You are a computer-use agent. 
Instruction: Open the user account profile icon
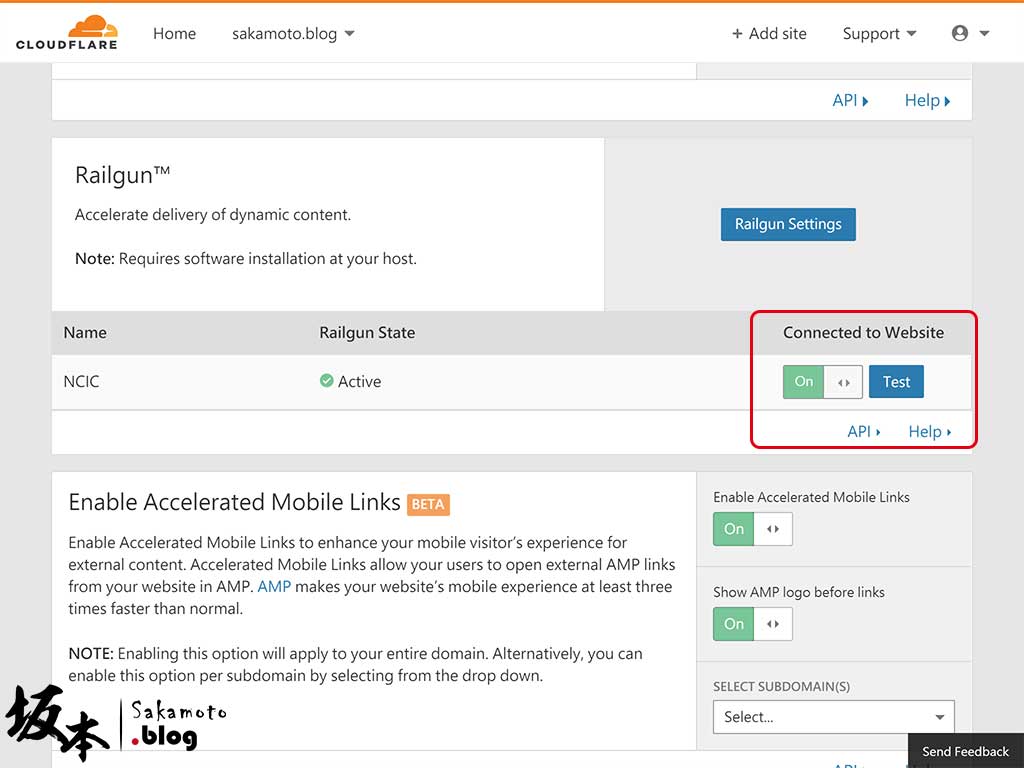[x=959, y=33]
